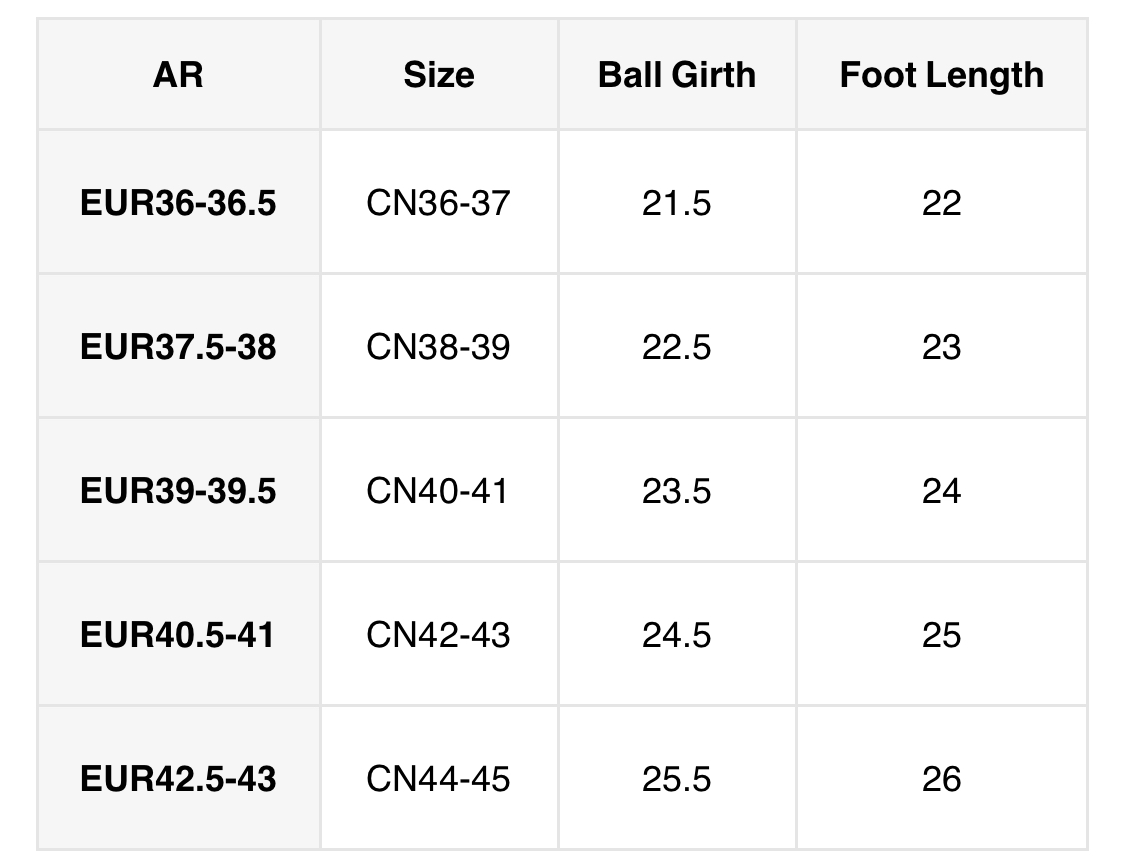This screenshot has width=1125, height=857.
Task: Click the Foot Length column header
Action: point(941,75)
